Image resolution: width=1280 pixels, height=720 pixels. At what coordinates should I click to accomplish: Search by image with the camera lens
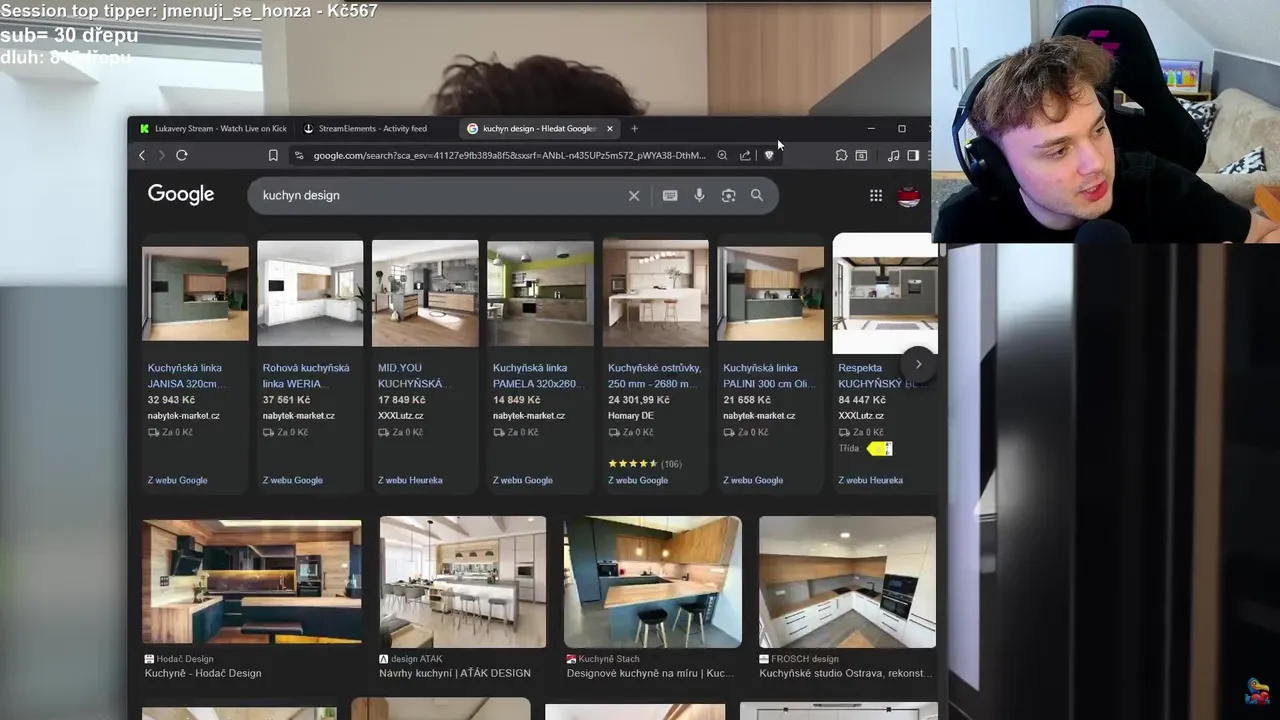[x=728, y=196]
